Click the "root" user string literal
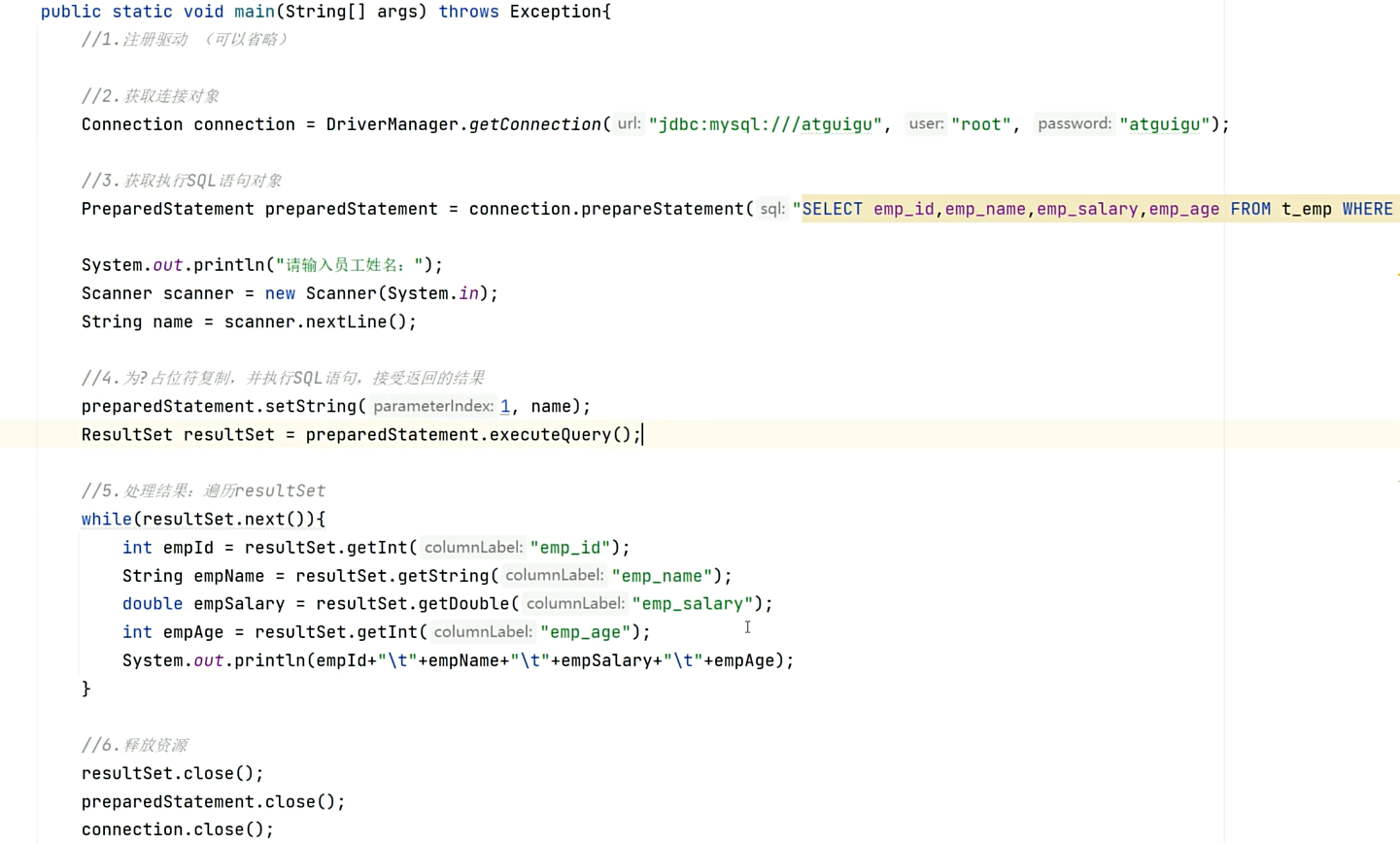1400x843 pixels. (x=980, y=124)
